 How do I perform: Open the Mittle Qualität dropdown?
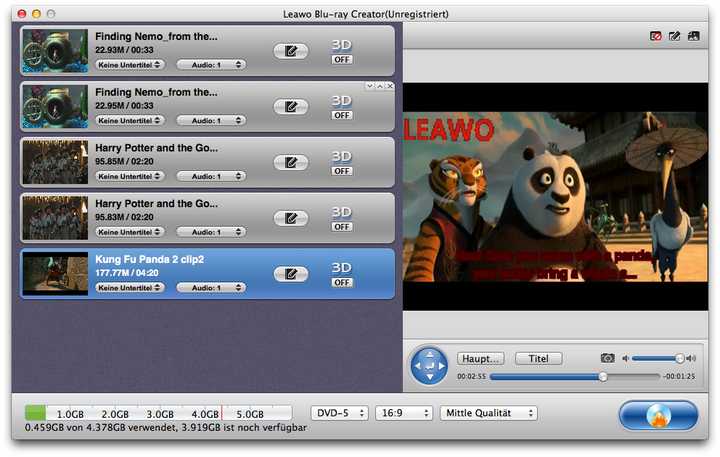click(489, 413)
